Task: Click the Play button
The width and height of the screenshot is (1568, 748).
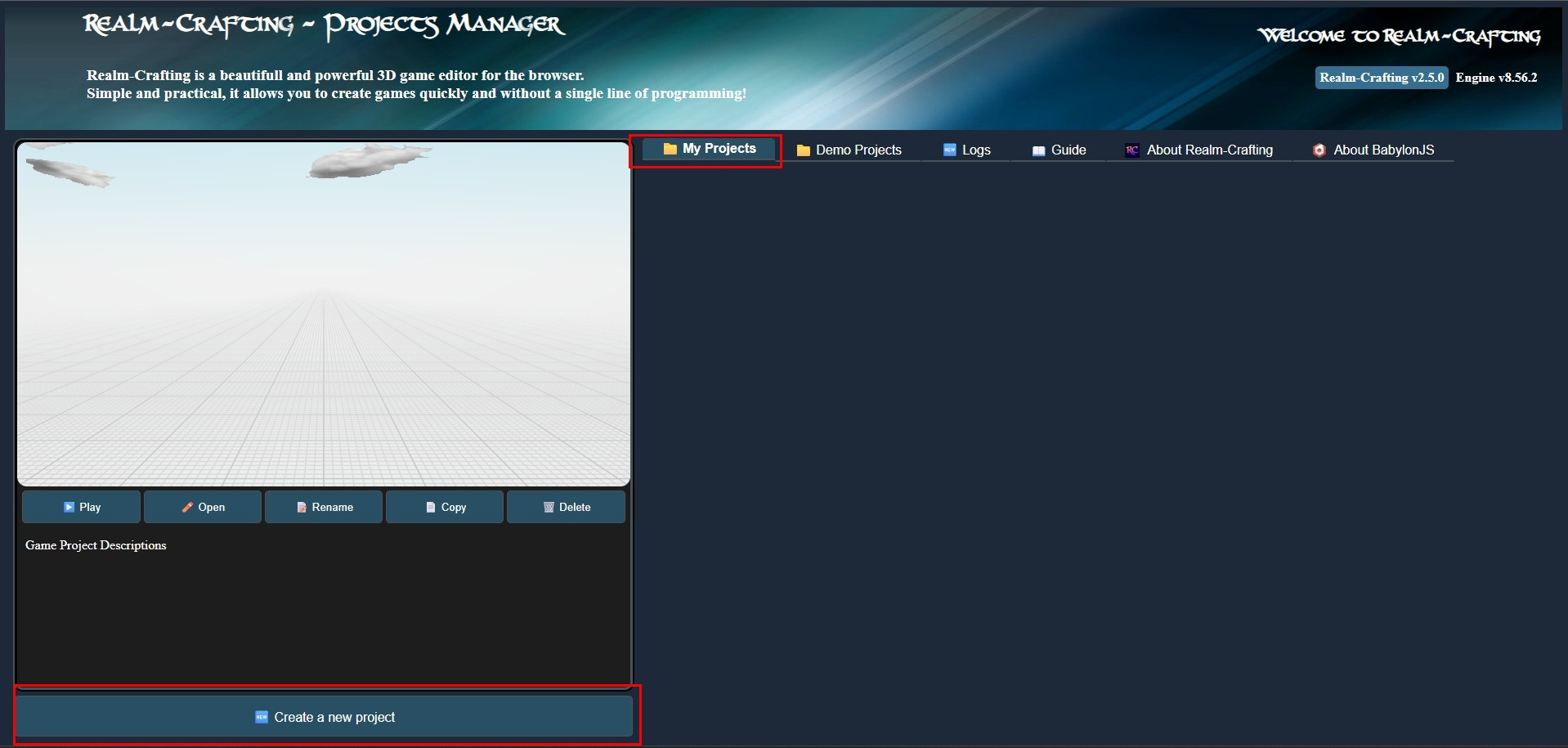Action: pos(82,507)
